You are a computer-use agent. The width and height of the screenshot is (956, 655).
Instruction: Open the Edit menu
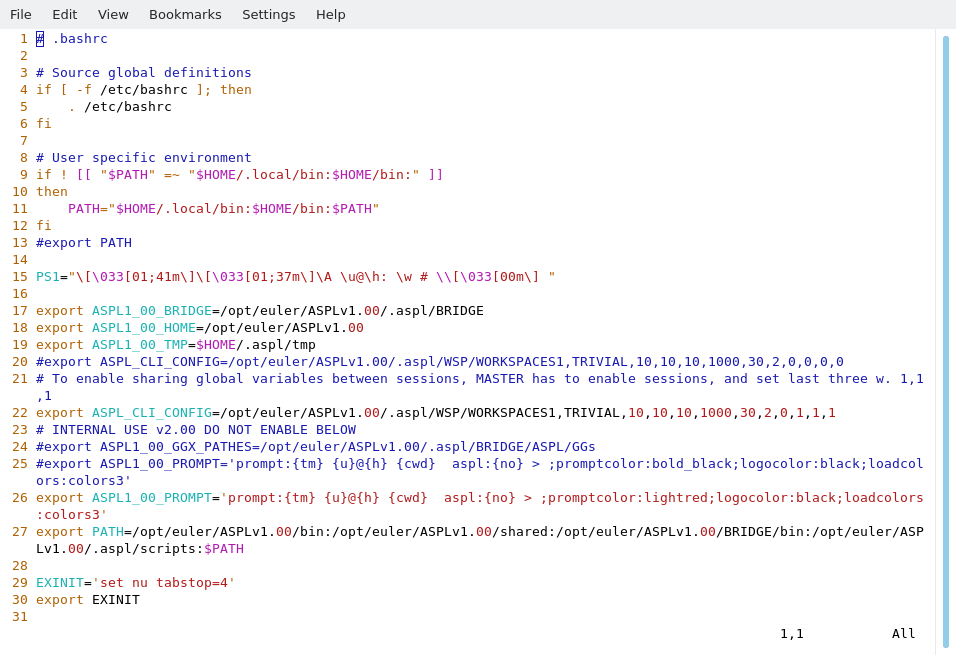pos(65,14)
